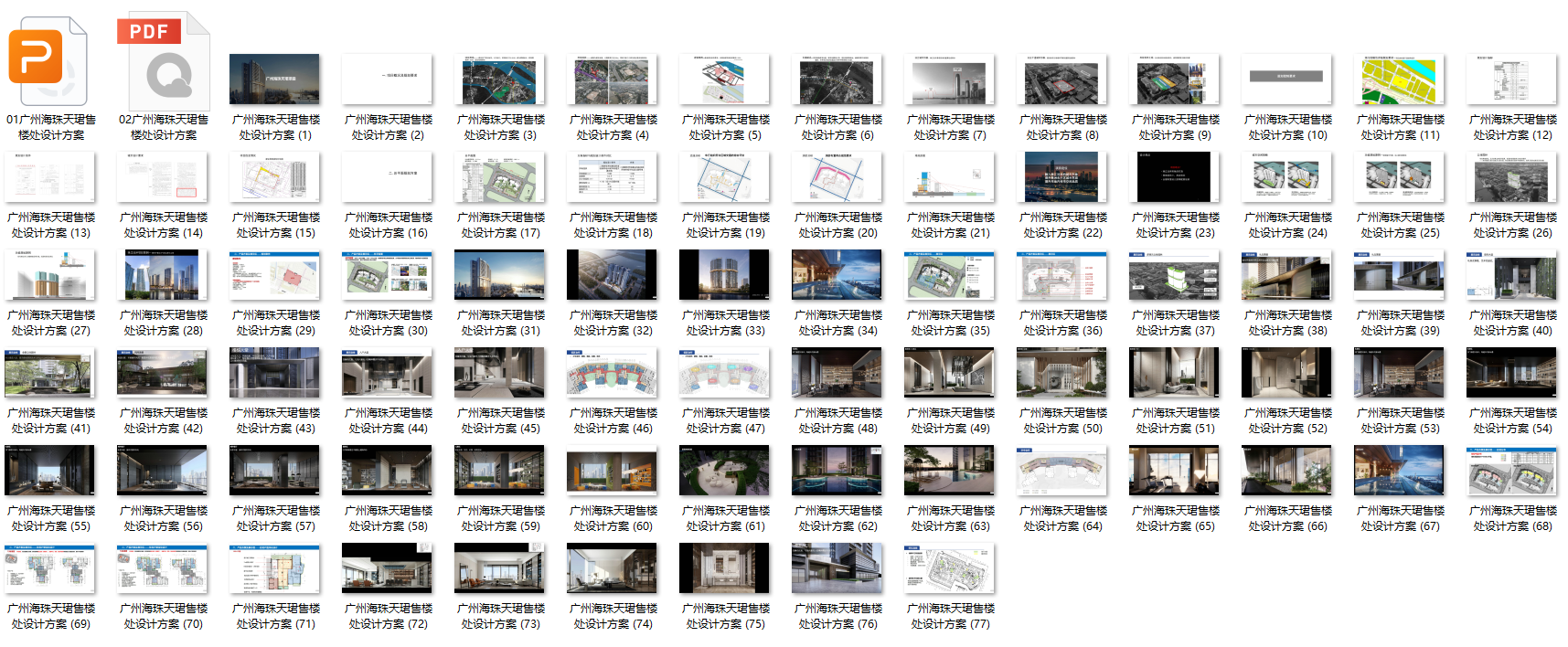1568x647 pixels.
Task: Click the aerial site photo thumbnail (3)
Action: pos(500,80)
